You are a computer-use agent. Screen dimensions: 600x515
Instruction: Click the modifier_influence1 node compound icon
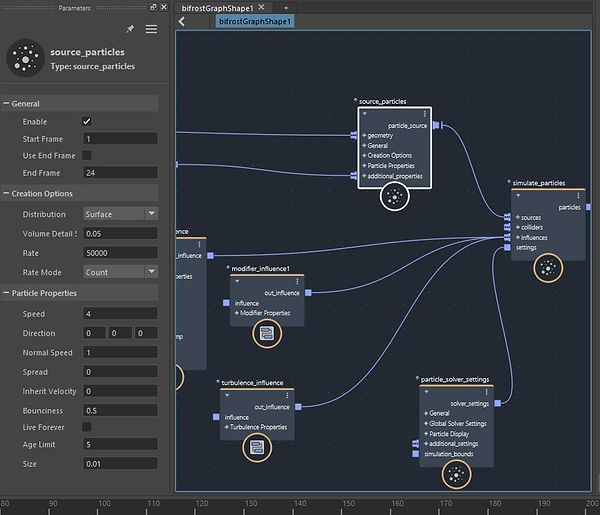(x=267, y=334)
